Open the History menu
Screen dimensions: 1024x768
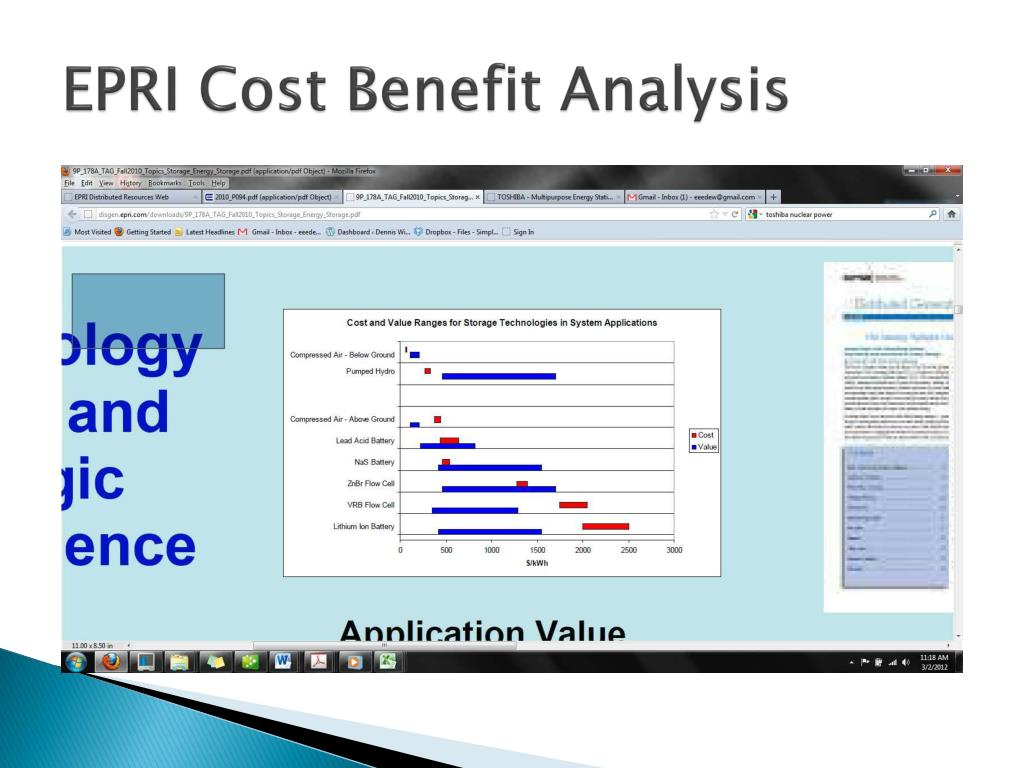coord(131,184)
